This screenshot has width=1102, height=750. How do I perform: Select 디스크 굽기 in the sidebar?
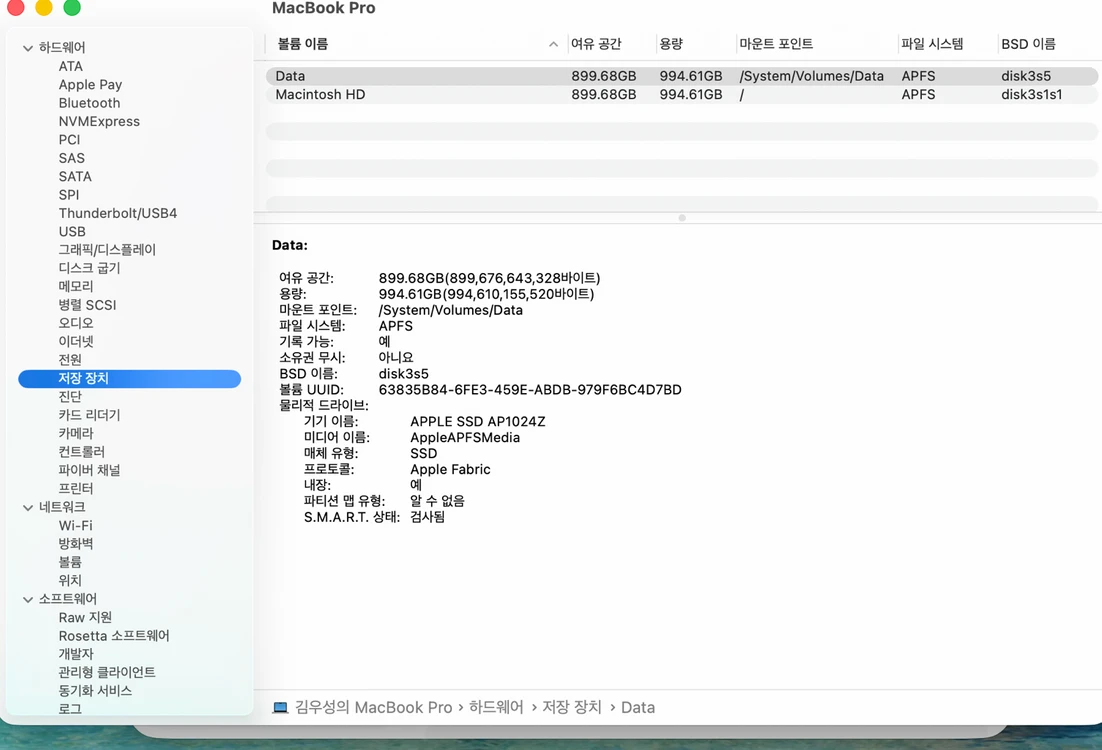click(89, 268)
